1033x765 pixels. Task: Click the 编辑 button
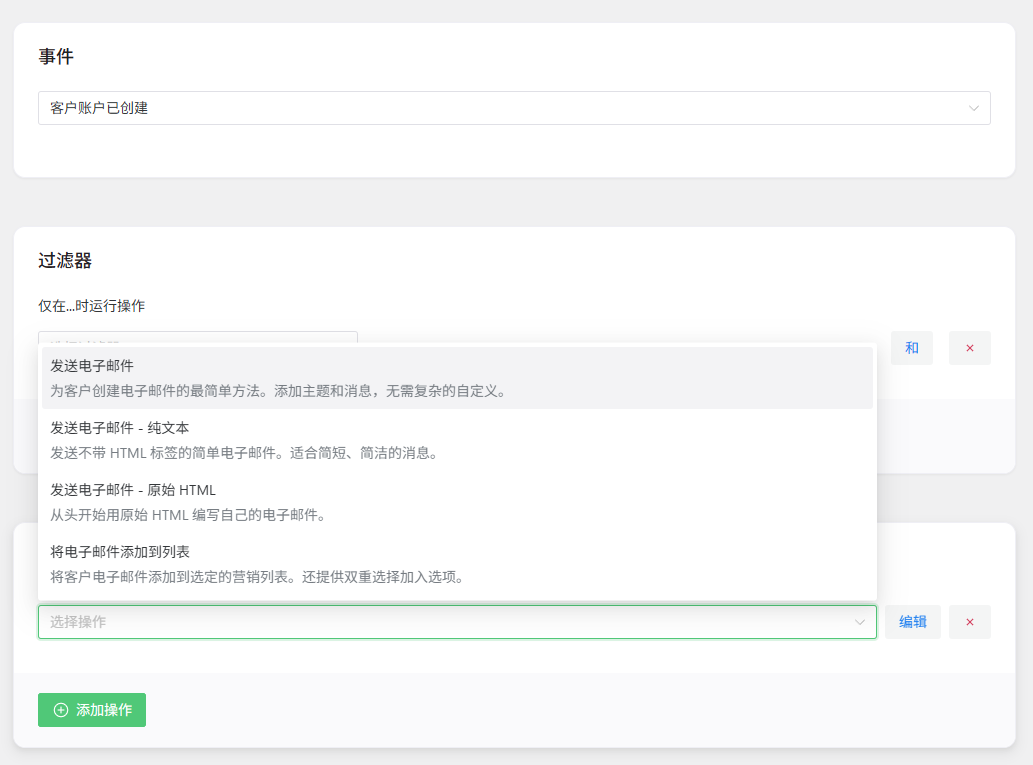pos(912,621)
